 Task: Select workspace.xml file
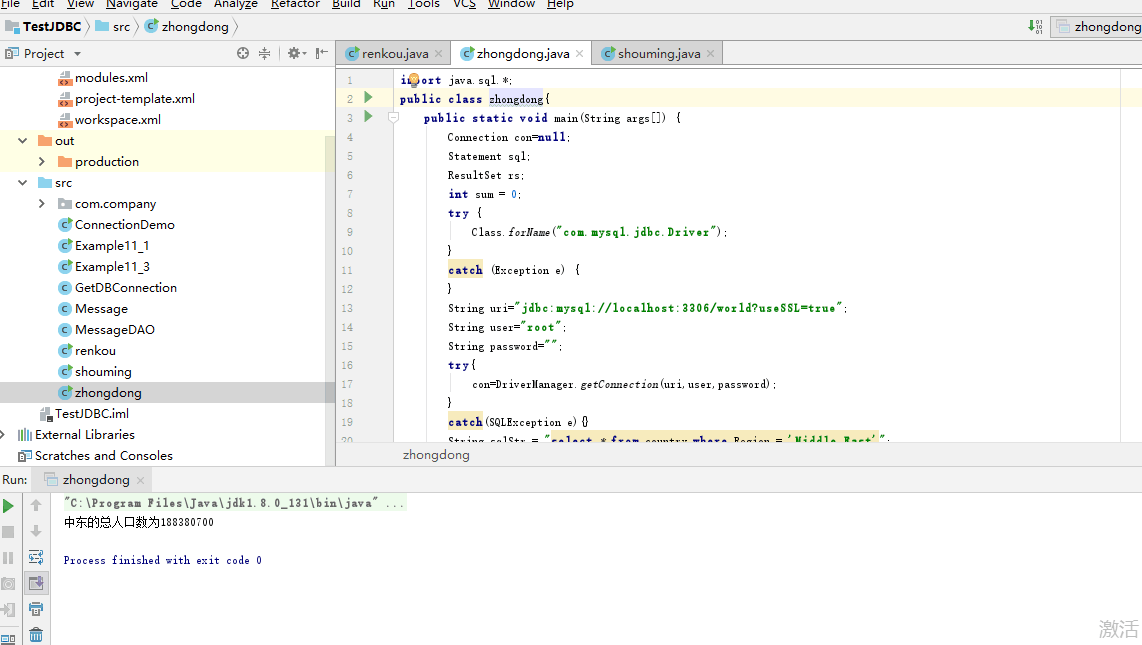[x=109, y=119]
